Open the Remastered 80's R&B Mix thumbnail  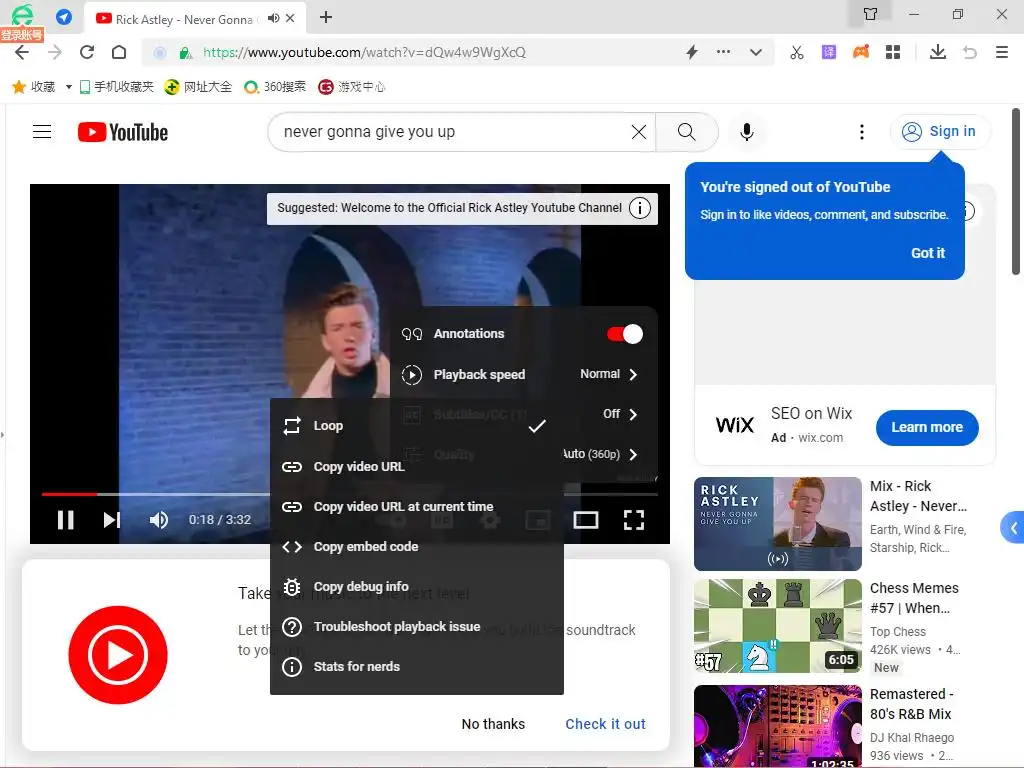tap(778, 726)
